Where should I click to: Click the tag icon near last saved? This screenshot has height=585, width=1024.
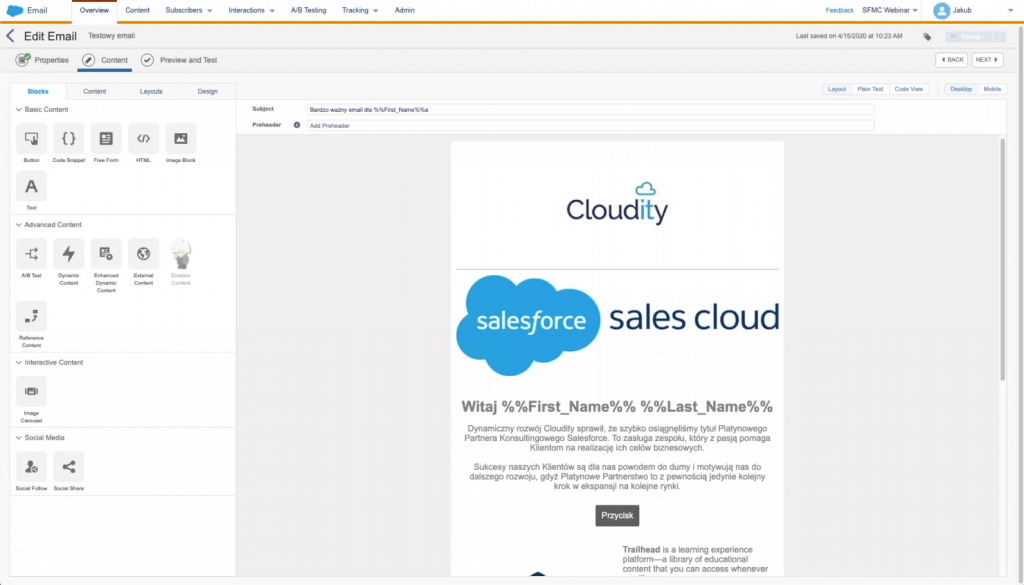(927, 37)
